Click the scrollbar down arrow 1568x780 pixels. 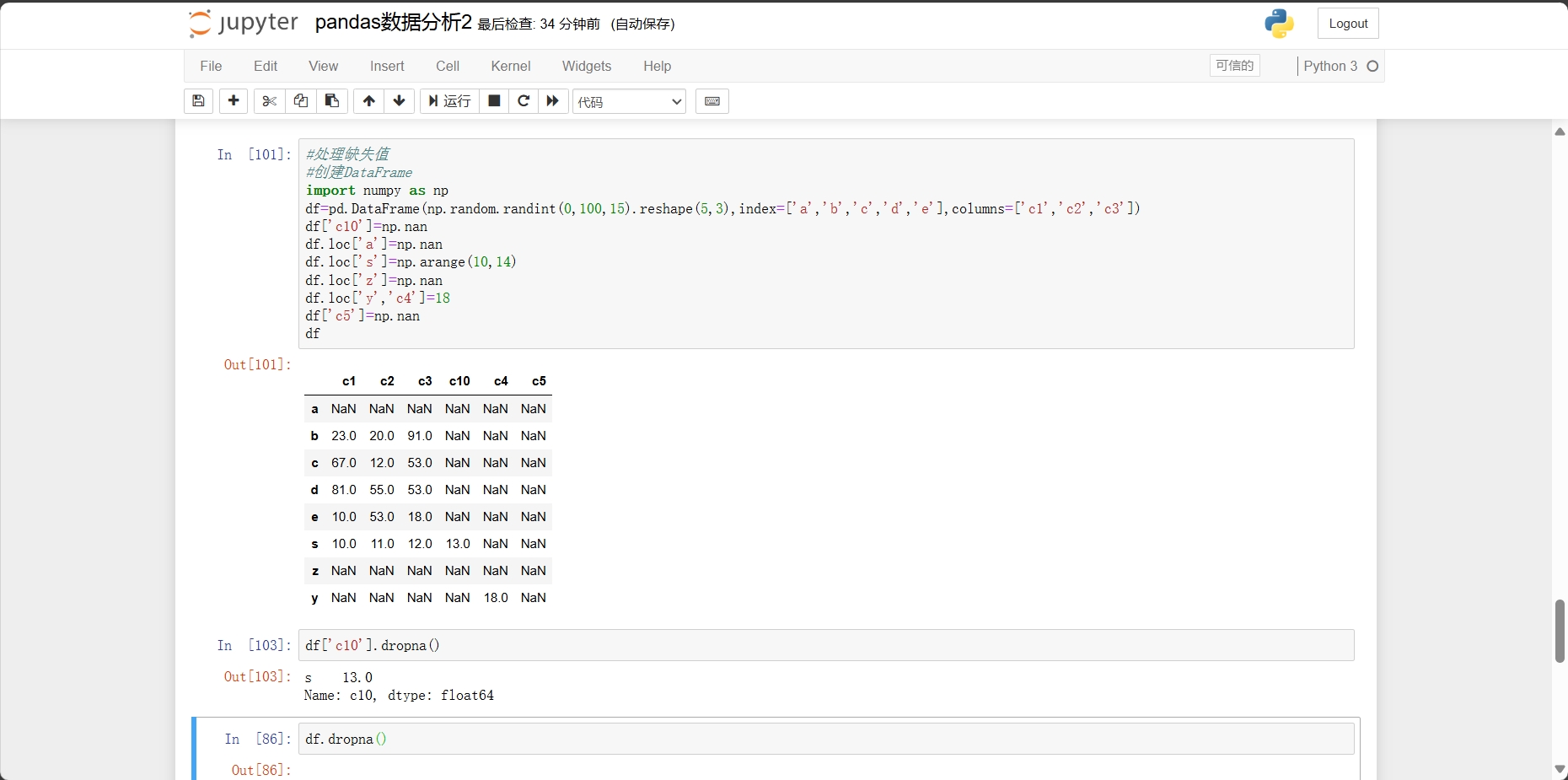pos(1560,770)
